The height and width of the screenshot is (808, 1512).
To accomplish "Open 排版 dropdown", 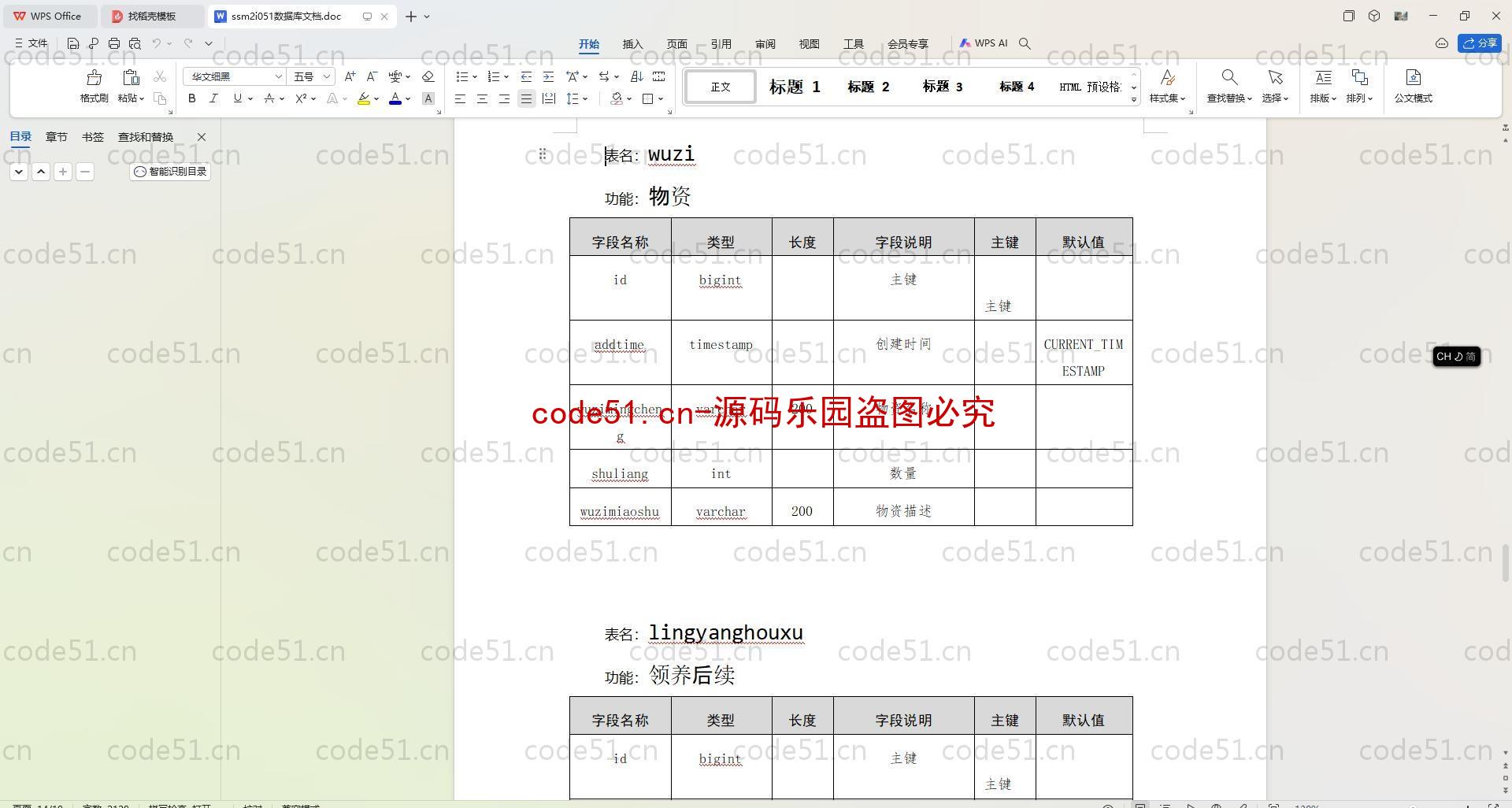I will (1323, 98).
